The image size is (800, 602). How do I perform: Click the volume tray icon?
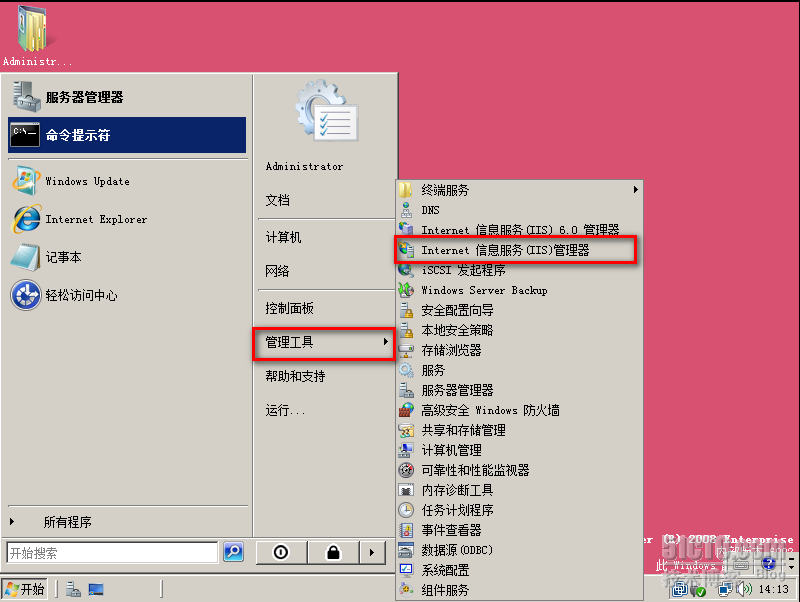(x=744, y=590)
